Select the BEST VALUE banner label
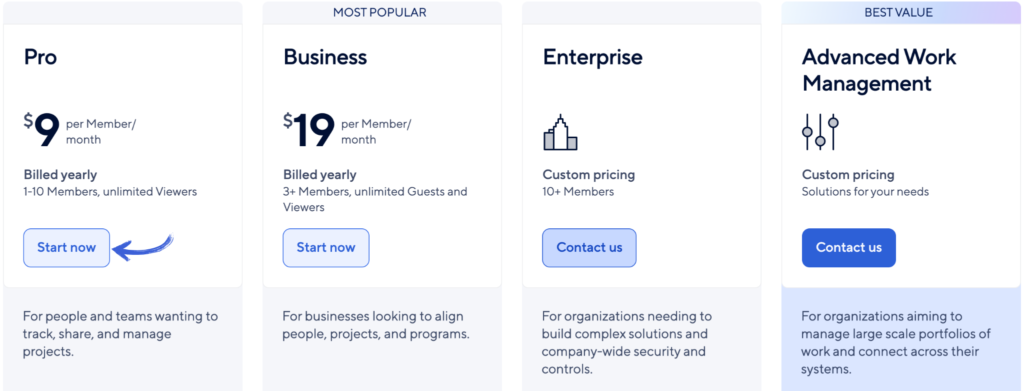The image size is (1024, 391). pos(899,12)
